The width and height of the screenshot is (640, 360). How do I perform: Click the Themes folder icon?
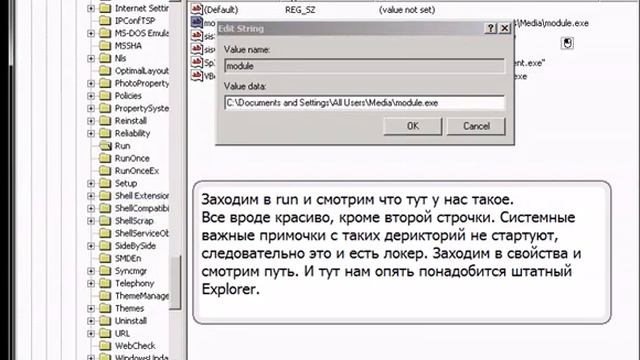click(x=105, y=308)
